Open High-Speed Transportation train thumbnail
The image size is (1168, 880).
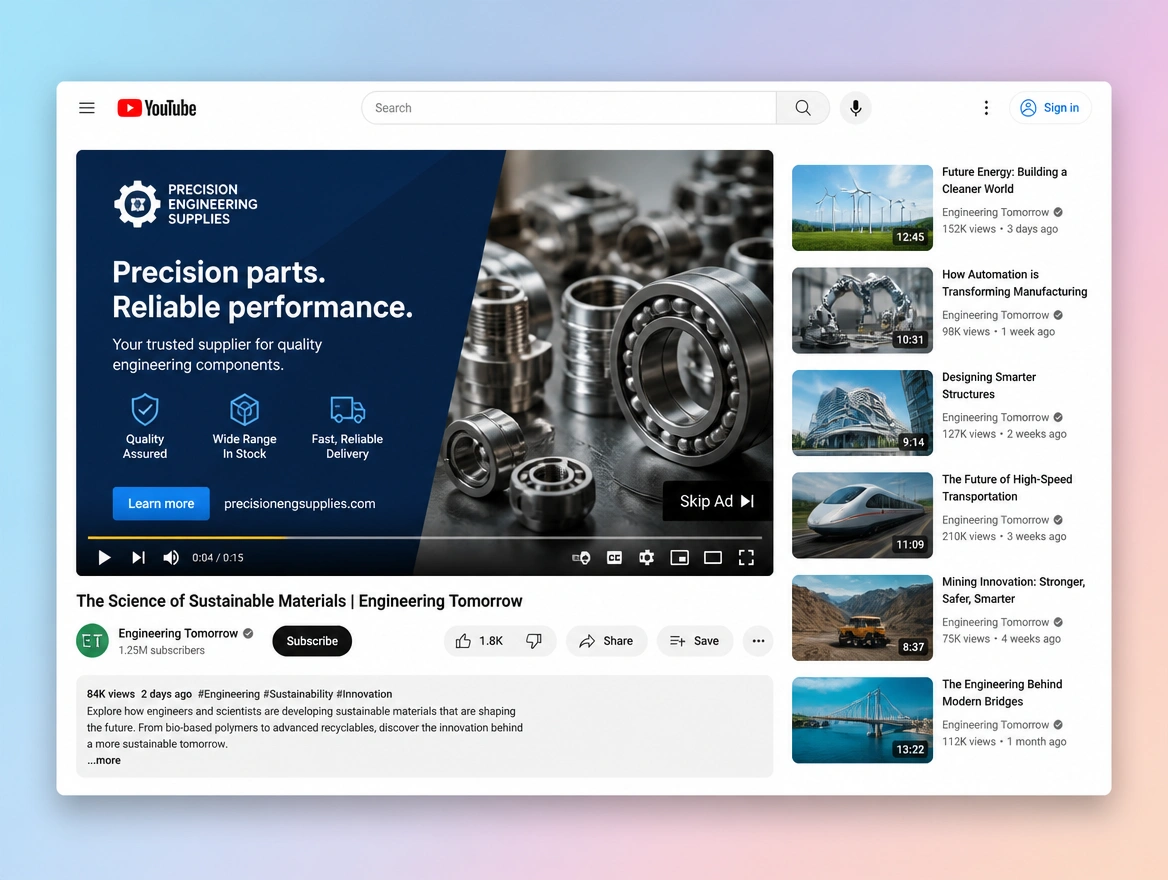coord(862,515)
